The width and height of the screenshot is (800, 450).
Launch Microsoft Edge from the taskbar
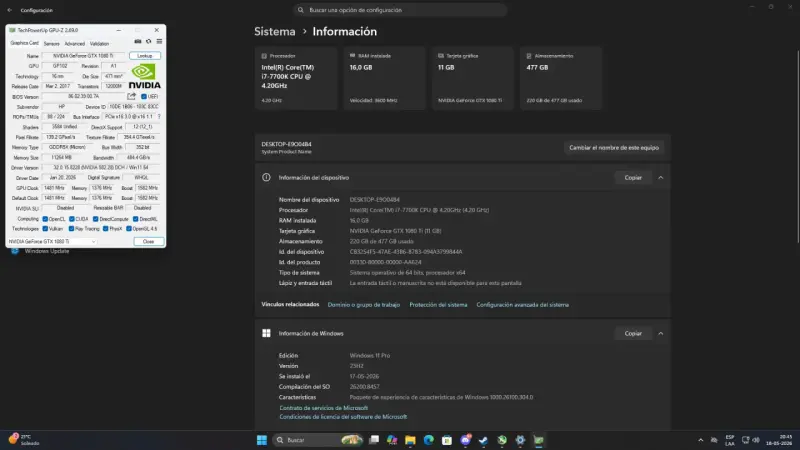[429, 440]
